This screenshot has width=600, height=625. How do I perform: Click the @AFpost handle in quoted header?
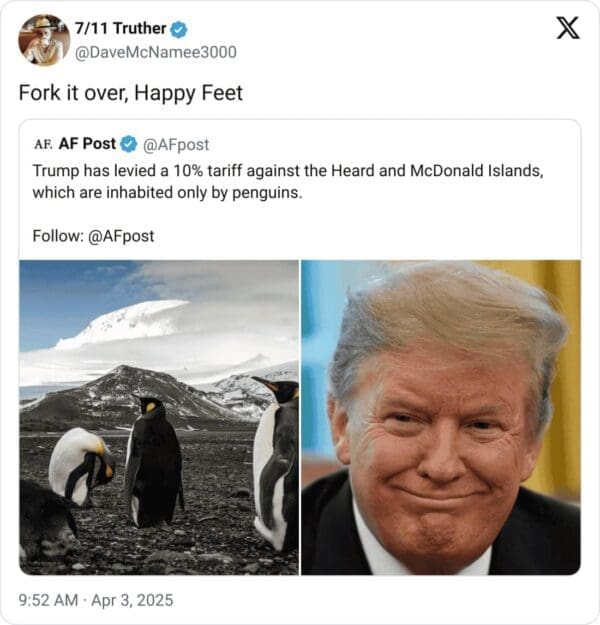click(176, 145)
